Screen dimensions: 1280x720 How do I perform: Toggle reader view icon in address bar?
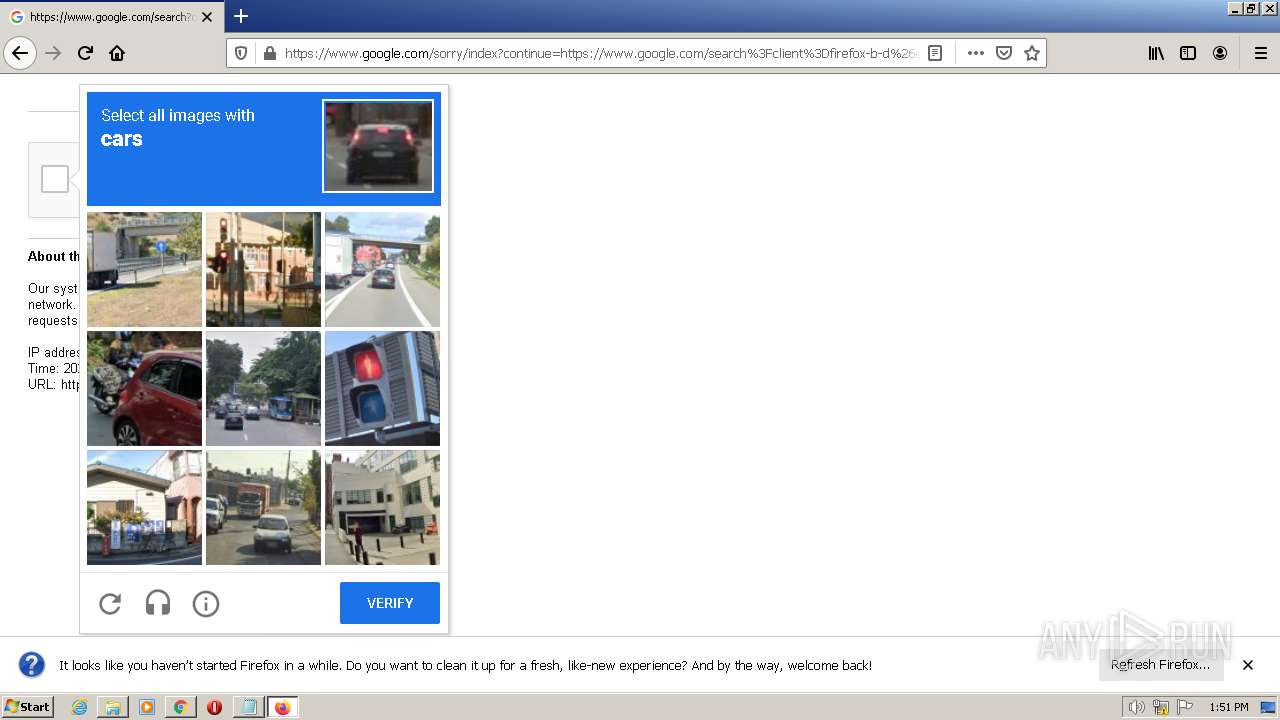coord(935,53)
